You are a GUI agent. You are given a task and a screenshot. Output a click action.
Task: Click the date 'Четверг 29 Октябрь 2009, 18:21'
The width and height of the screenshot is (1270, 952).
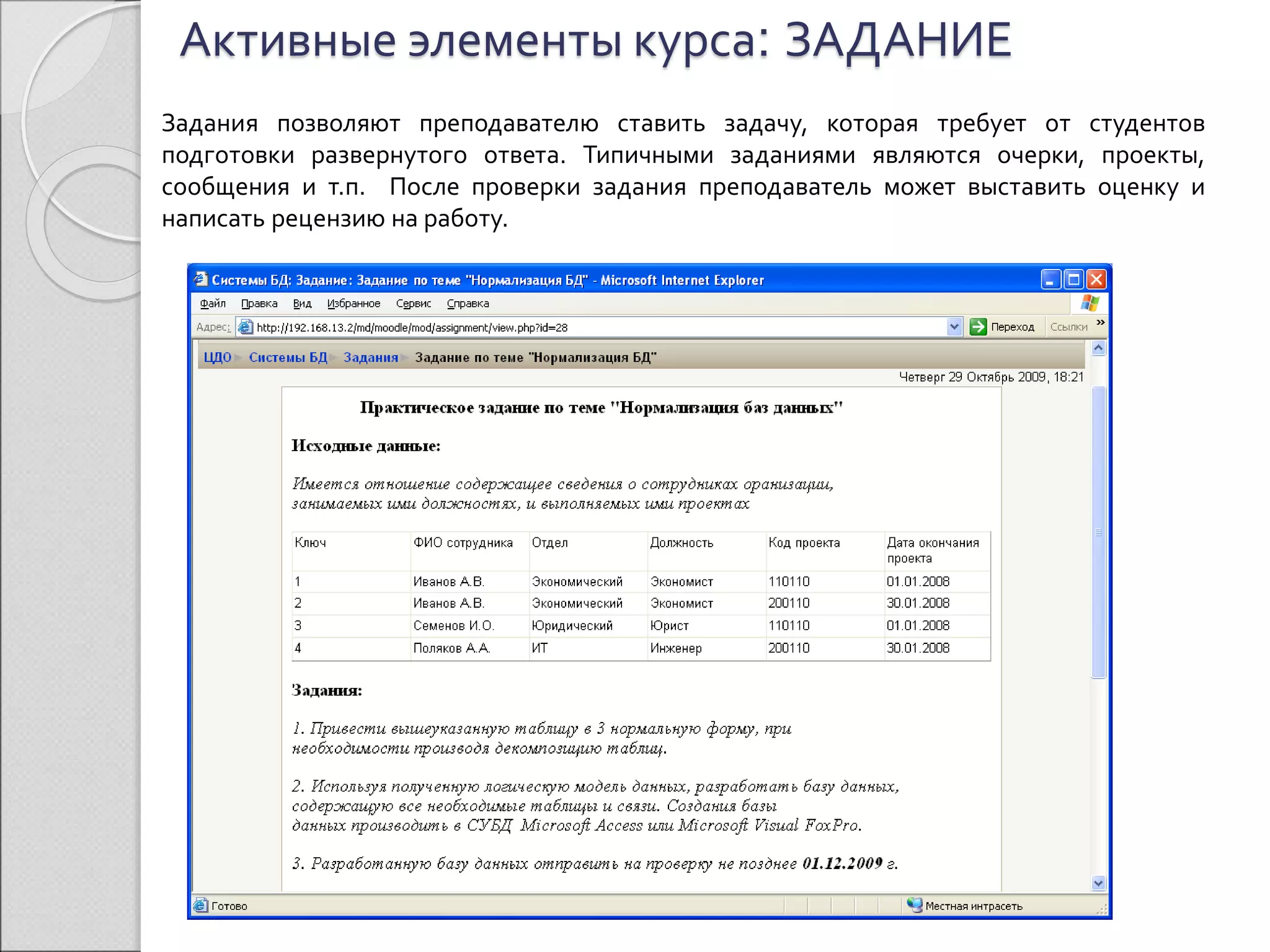991,377
